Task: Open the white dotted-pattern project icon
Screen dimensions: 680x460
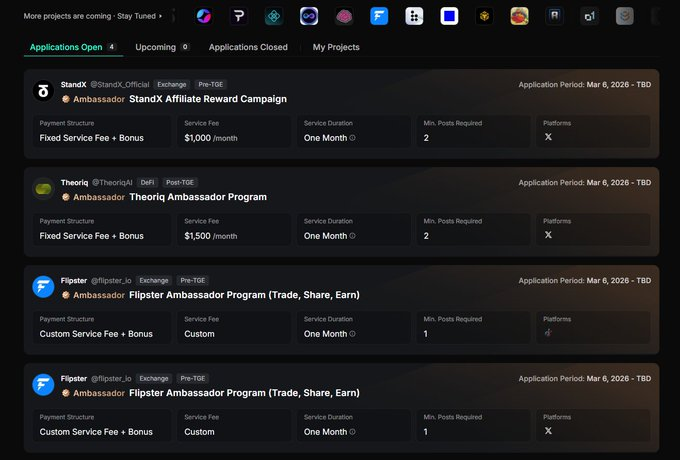Action: point(414,16)
